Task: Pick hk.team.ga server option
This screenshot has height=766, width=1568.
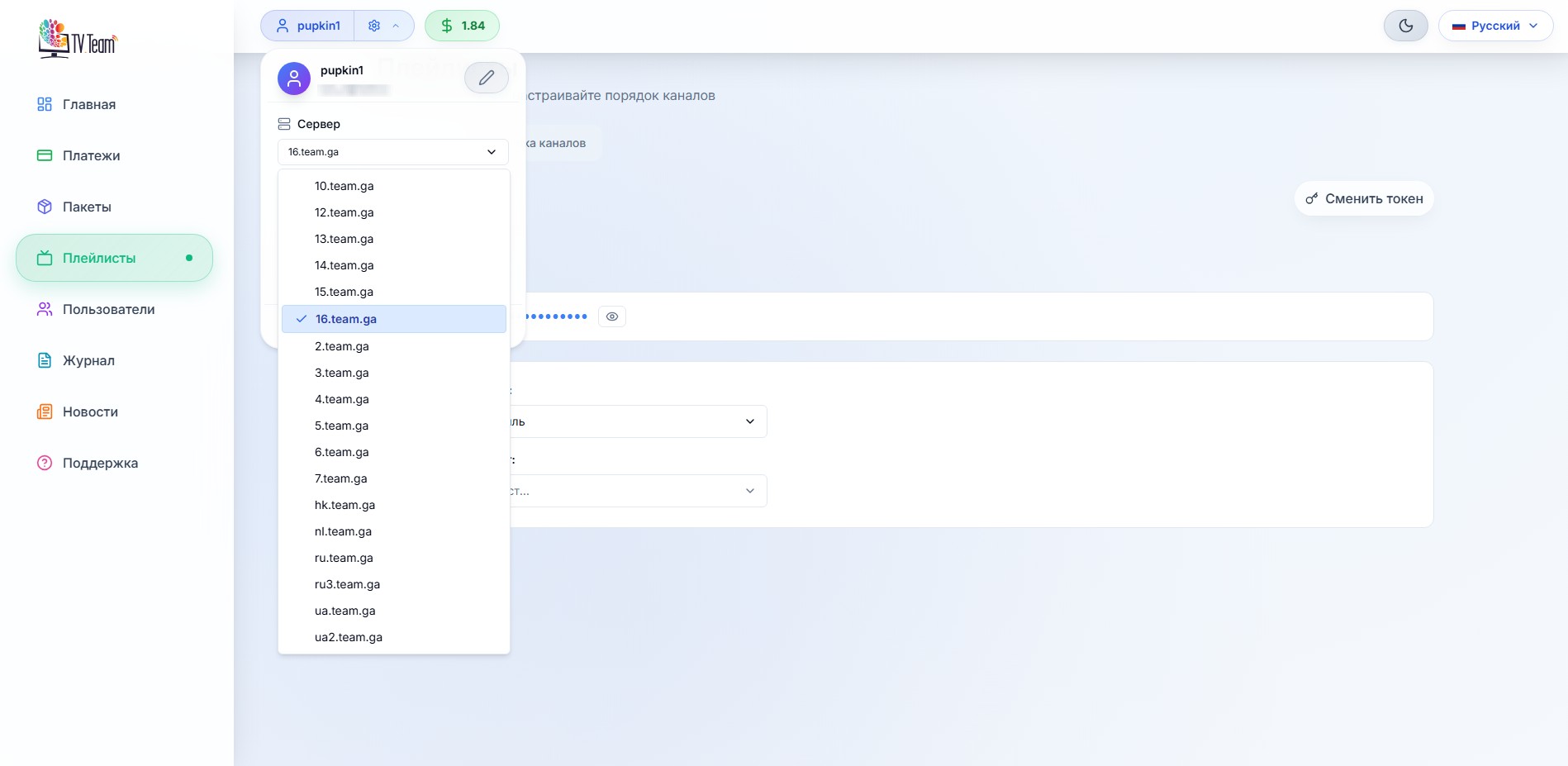Action: 344,505
